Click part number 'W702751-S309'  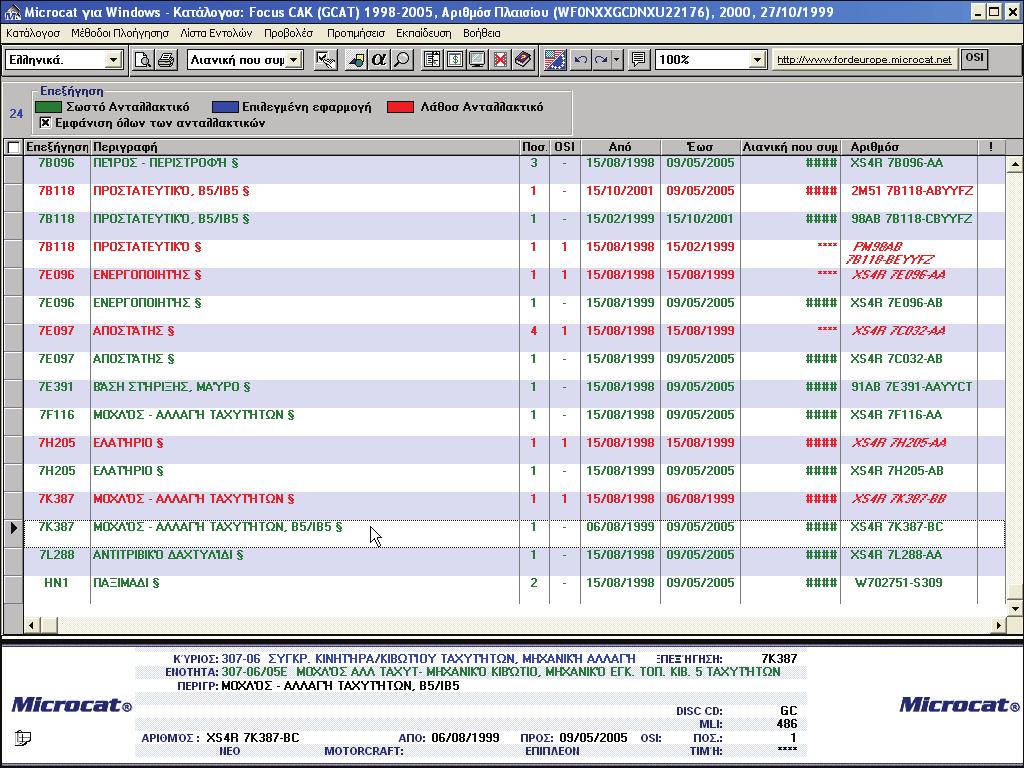coord(898,583)
